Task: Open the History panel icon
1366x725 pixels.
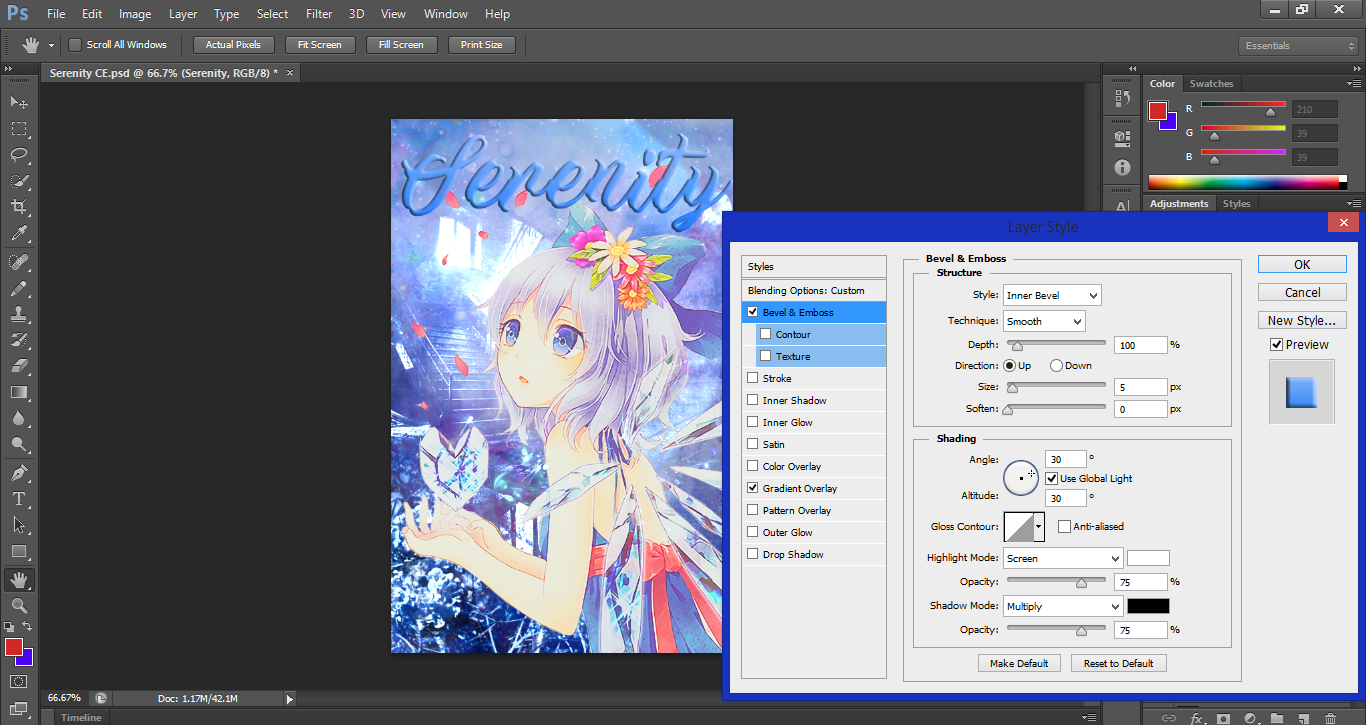Action: coord(1122,99)
